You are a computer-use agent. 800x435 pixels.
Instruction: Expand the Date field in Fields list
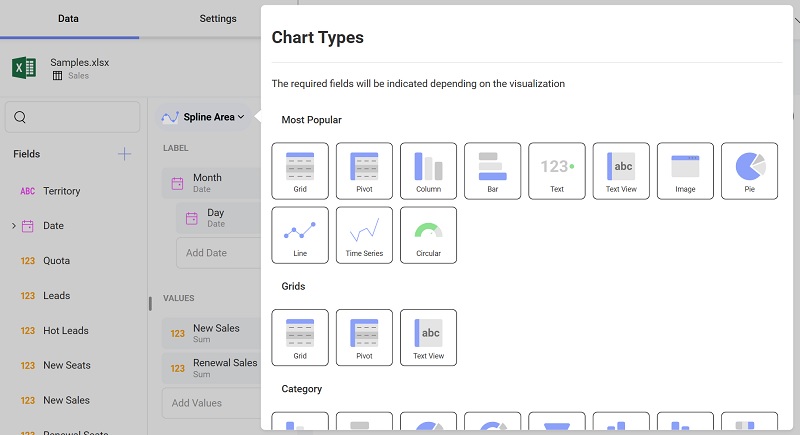point(13,226)
